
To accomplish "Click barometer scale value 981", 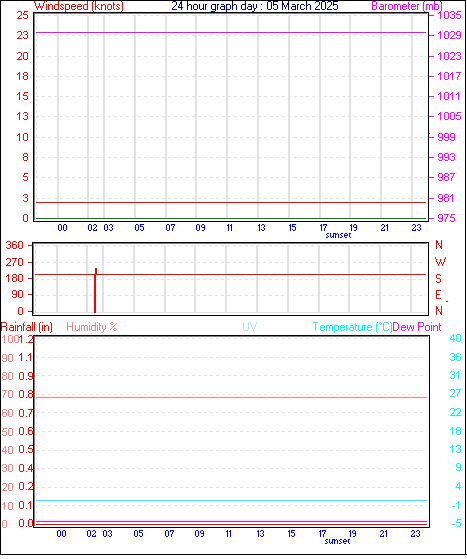I will tap(446, 198).
